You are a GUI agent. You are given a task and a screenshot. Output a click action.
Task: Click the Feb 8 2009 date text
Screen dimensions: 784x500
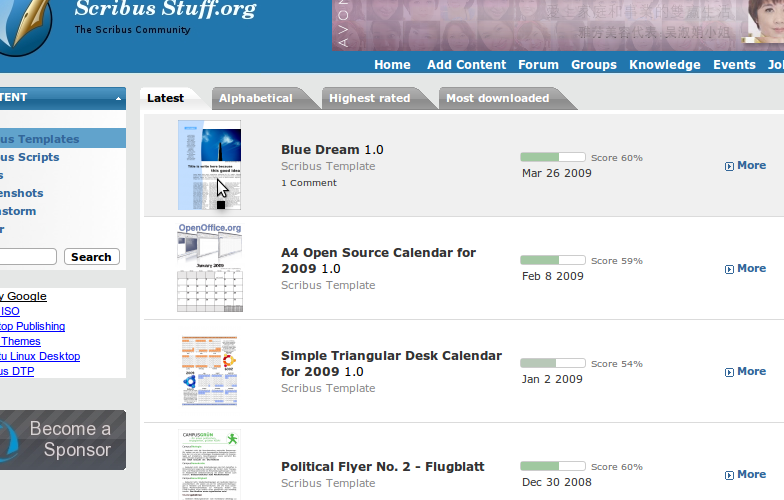click(552, 276)
